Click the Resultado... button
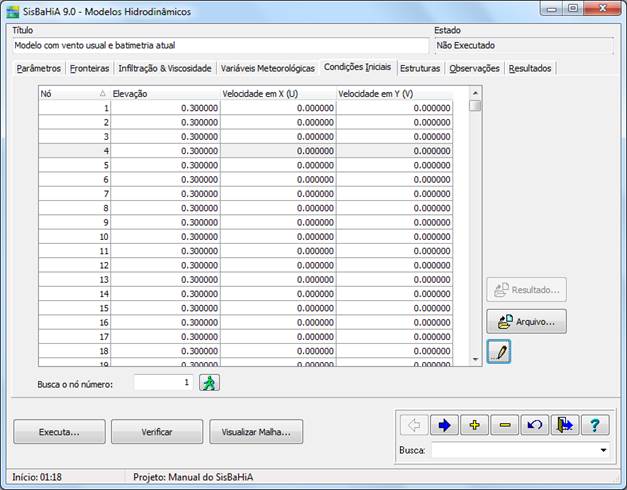This screenshot has height=490, width=627. pyautogui.click(x=527, y=290)
